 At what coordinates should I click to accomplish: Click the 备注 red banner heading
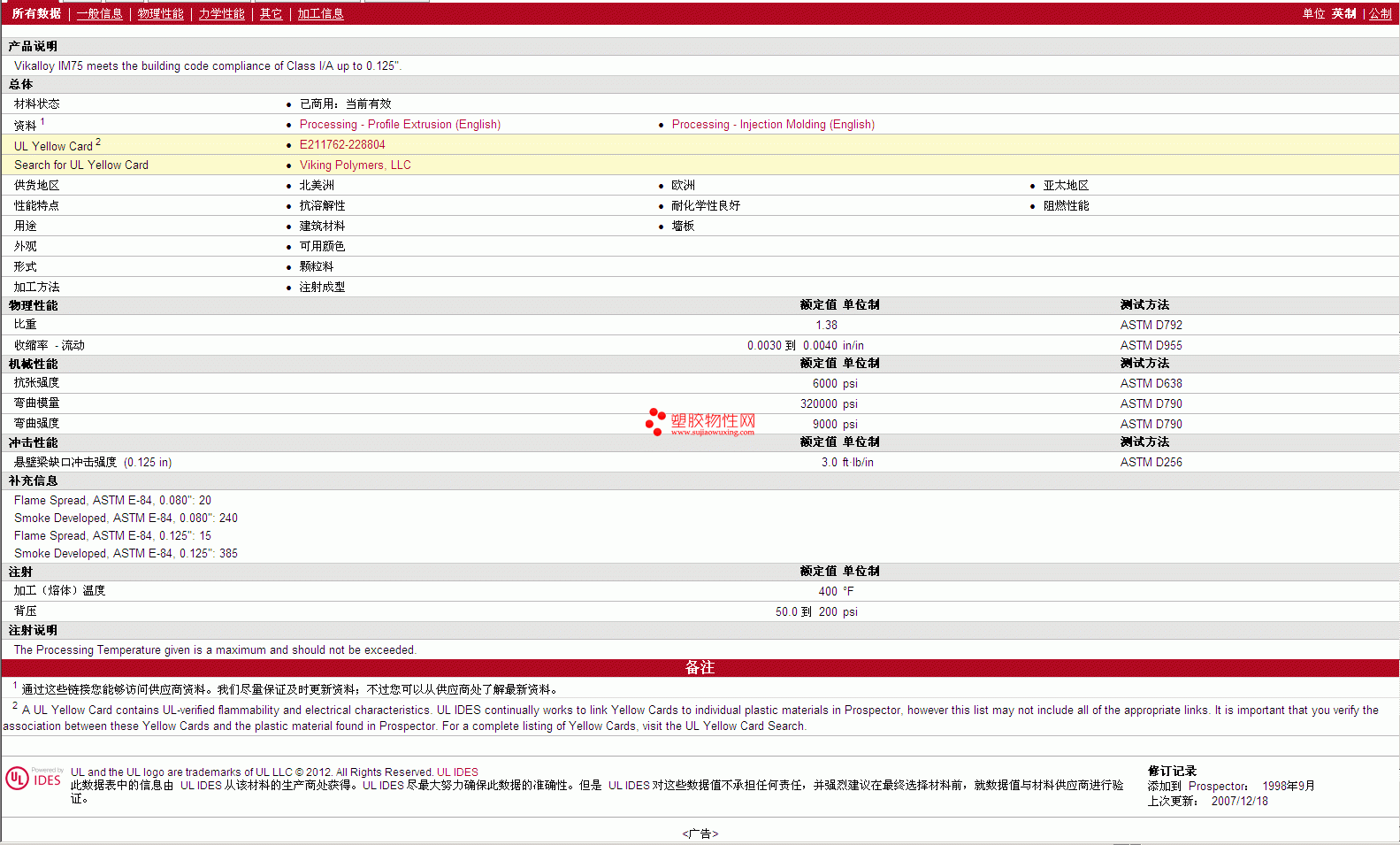coord(700,668)
